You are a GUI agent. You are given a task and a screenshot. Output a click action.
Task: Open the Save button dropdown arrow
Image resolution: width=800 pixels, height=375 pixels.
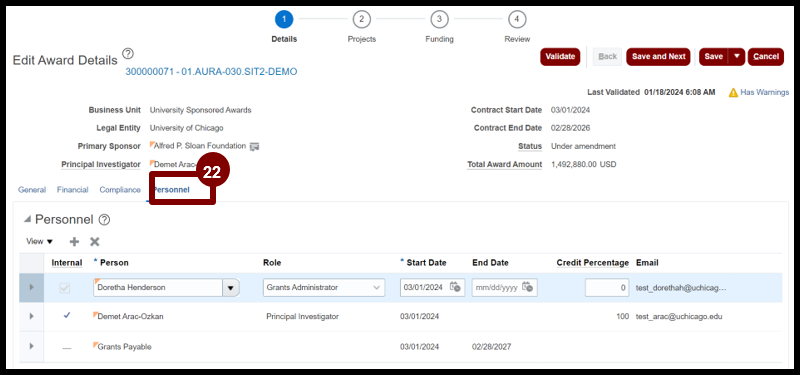(736, 56)
